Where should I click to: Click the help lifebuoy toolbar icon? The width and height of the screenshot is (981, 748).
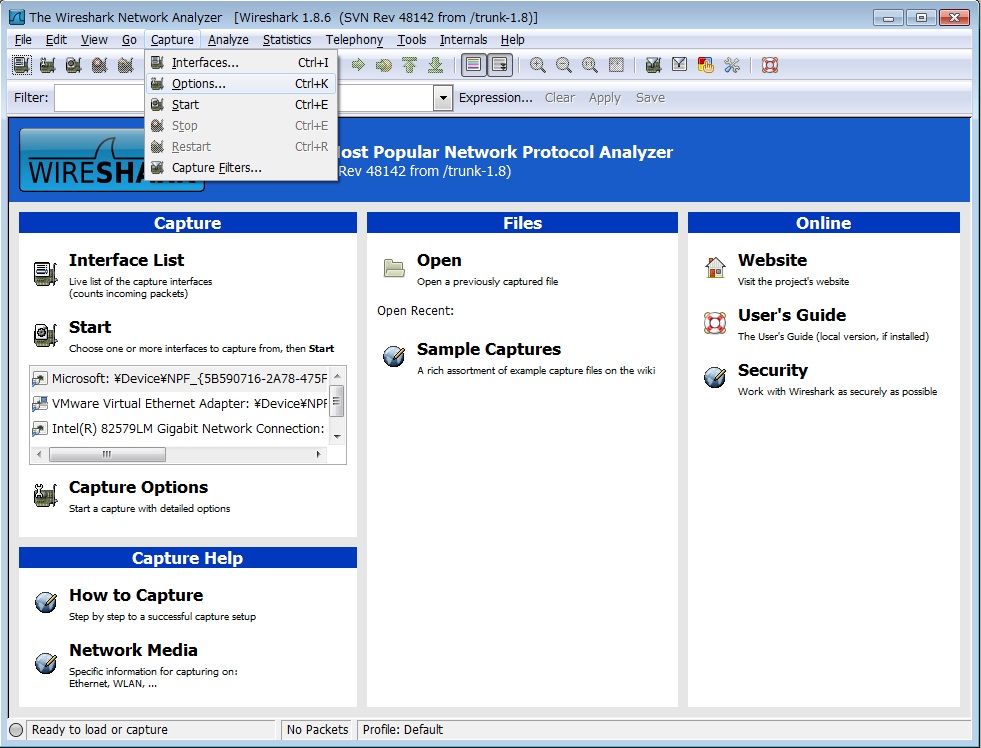[x=770, y=64]
